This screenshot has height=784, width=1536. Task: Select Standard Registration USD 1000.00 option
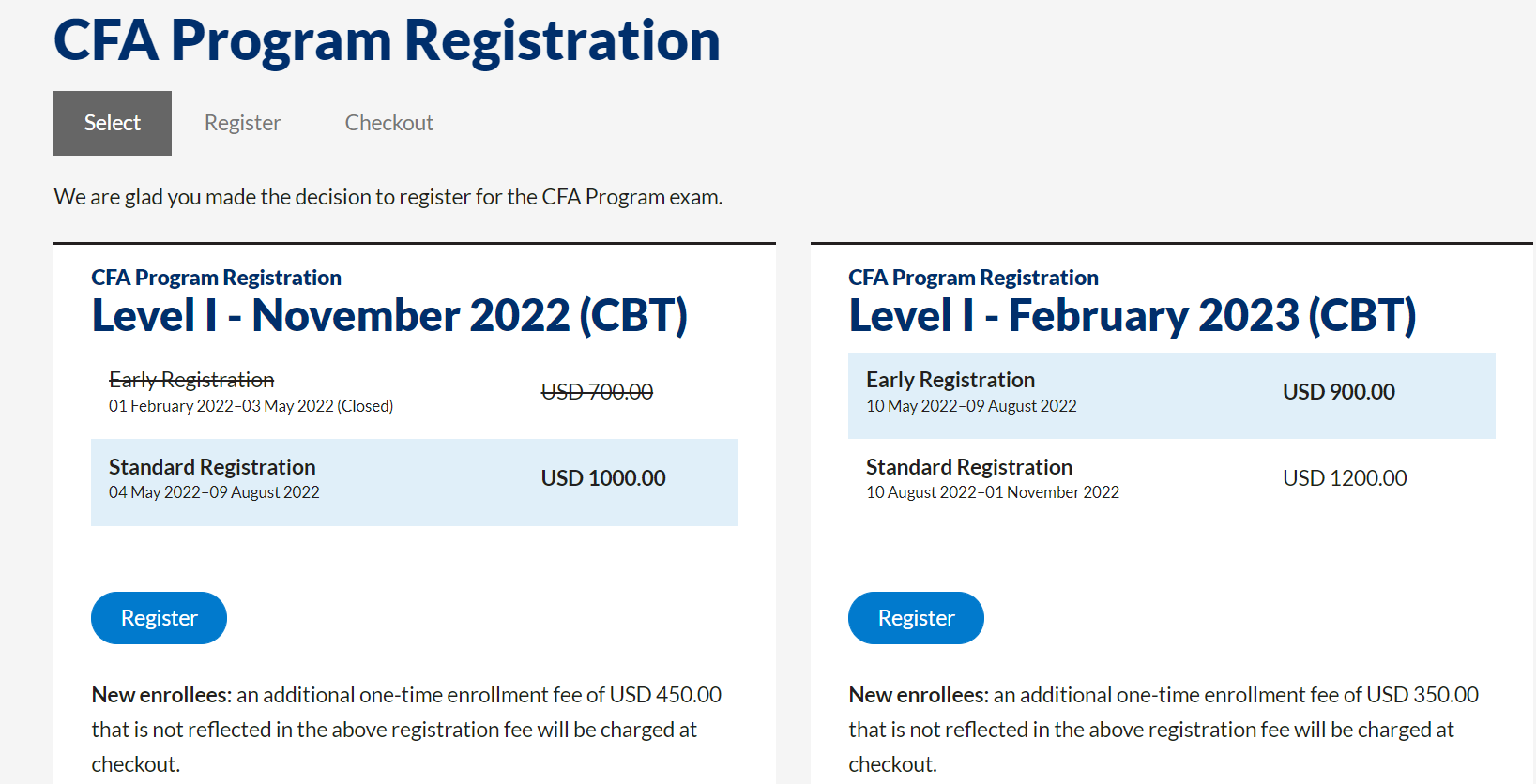[x=414, y=482]
